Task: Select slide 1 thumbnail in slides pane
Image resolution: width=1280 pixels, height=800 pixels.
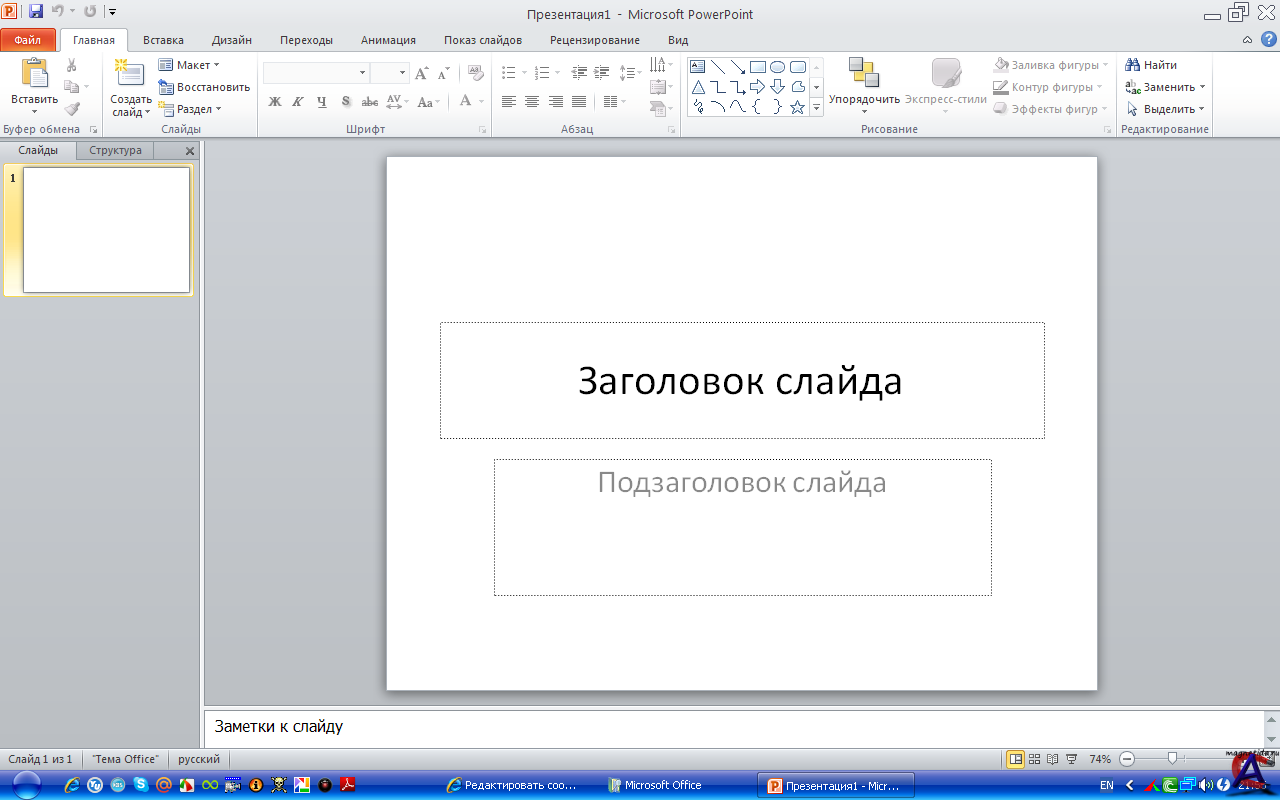Action: 106,230
